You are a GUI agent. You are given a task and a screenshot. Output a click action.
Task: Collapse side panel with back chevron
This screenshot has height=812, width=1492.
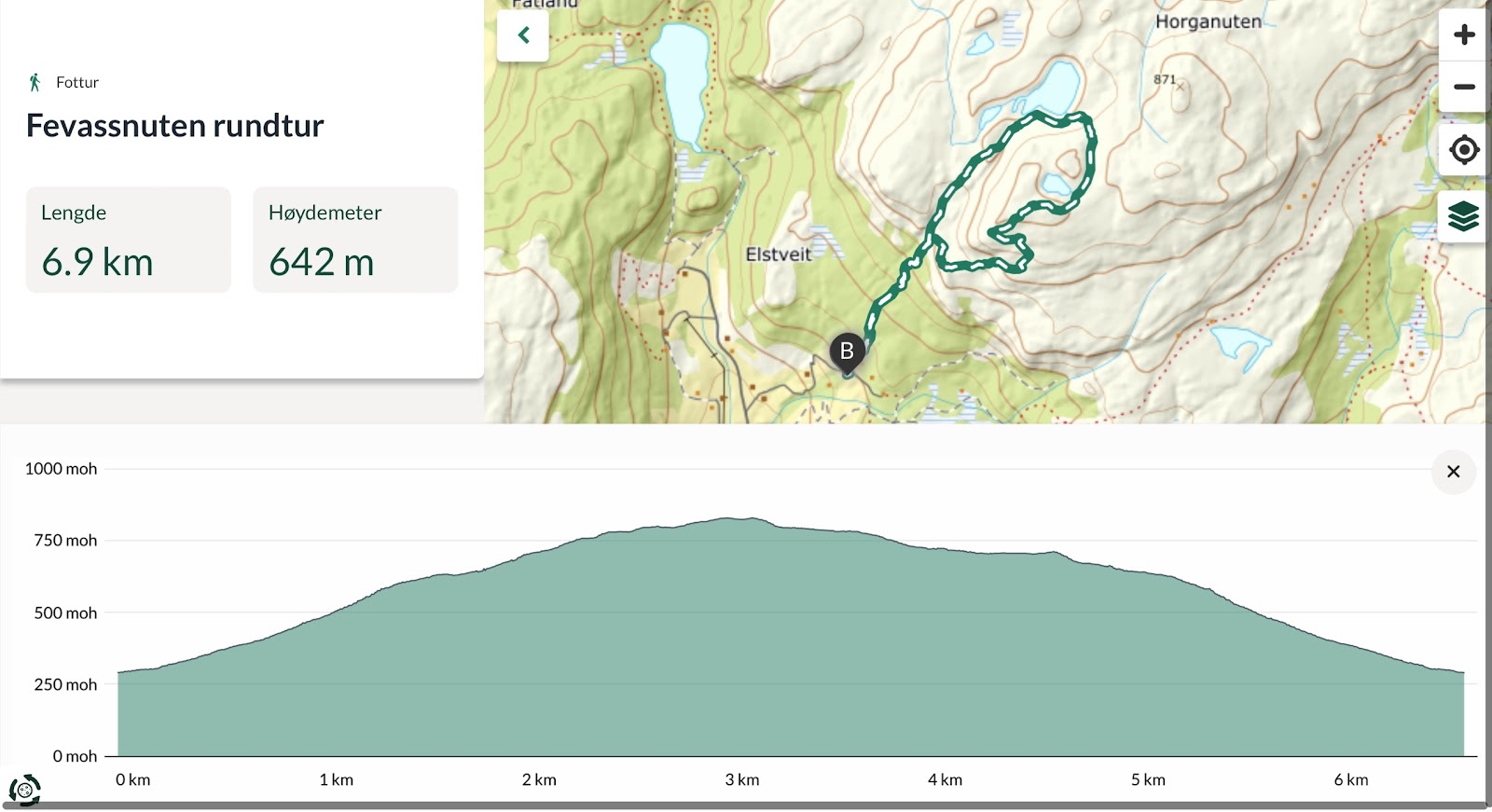523,35
